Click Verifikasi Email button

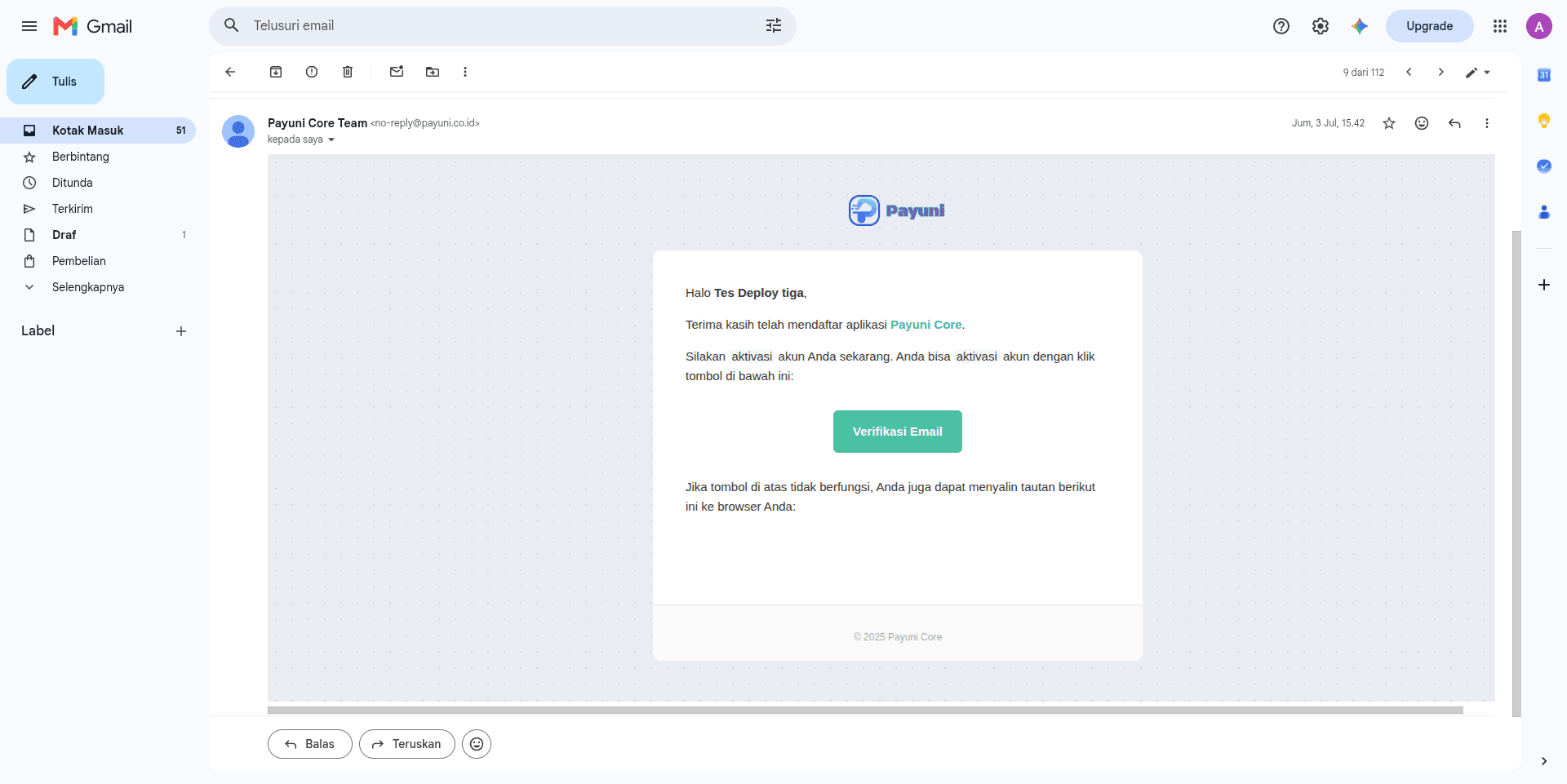[x=897, y=432]
